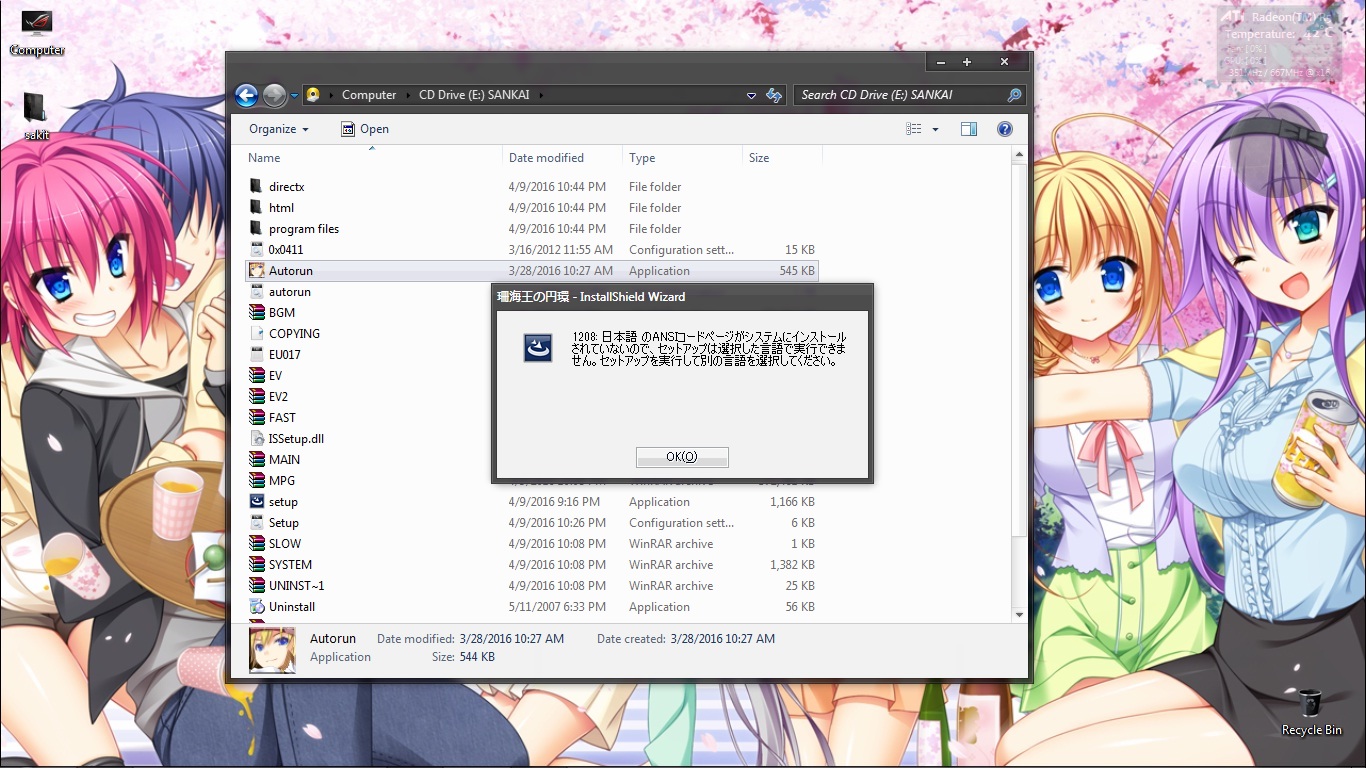The width and height of the screenshot is (1366, 768).
Task: Open the Organize menu
Action: (278, 129)
